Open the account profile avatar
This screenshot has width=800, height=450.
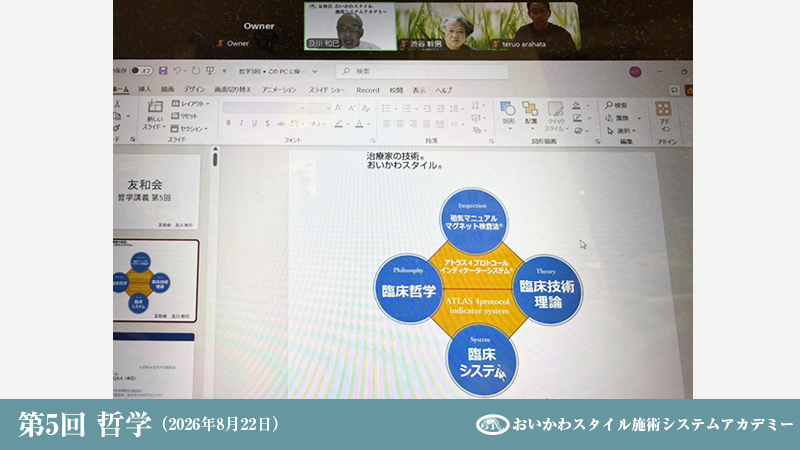pyautogui.click(x=635, y=71)
